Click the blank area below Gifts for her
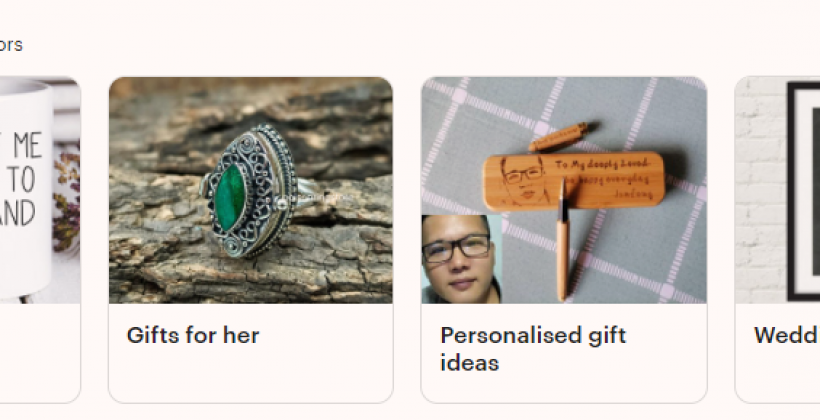This screenshot has width=820, height=420. [250, 377]
